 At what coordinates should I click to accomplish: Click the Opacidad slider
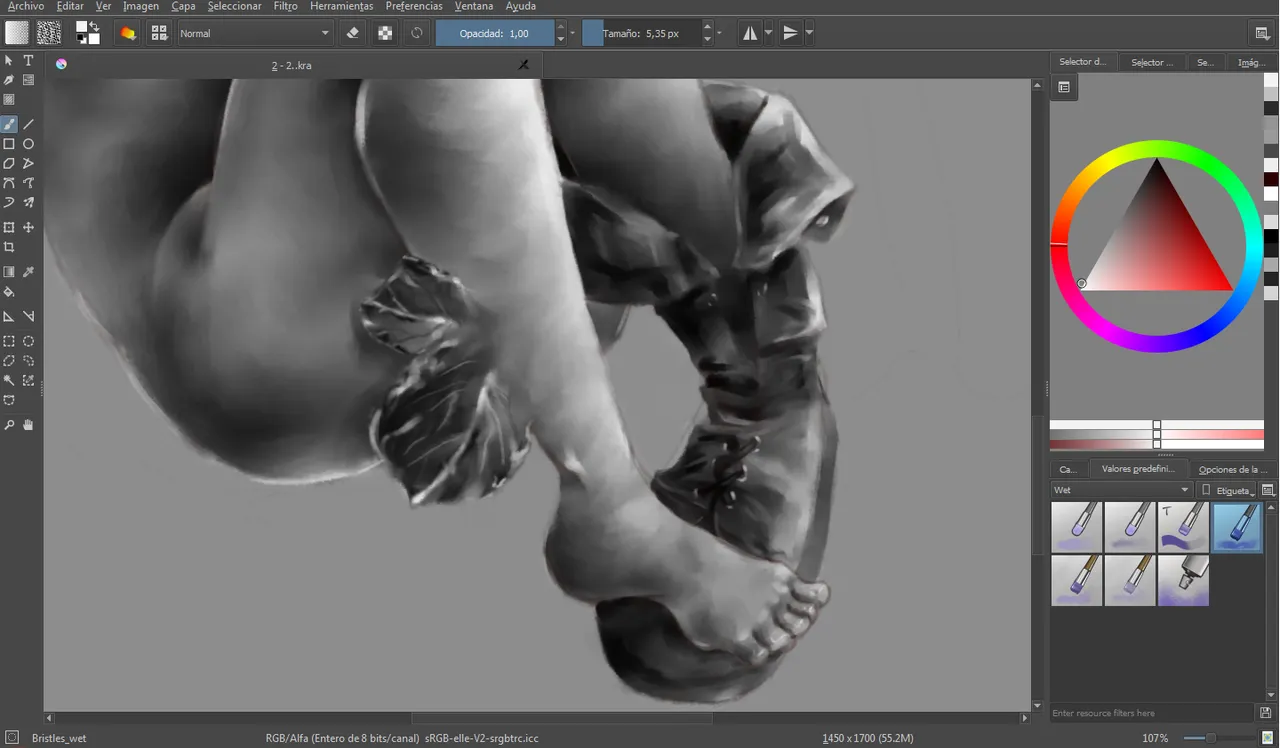(494, 33)
